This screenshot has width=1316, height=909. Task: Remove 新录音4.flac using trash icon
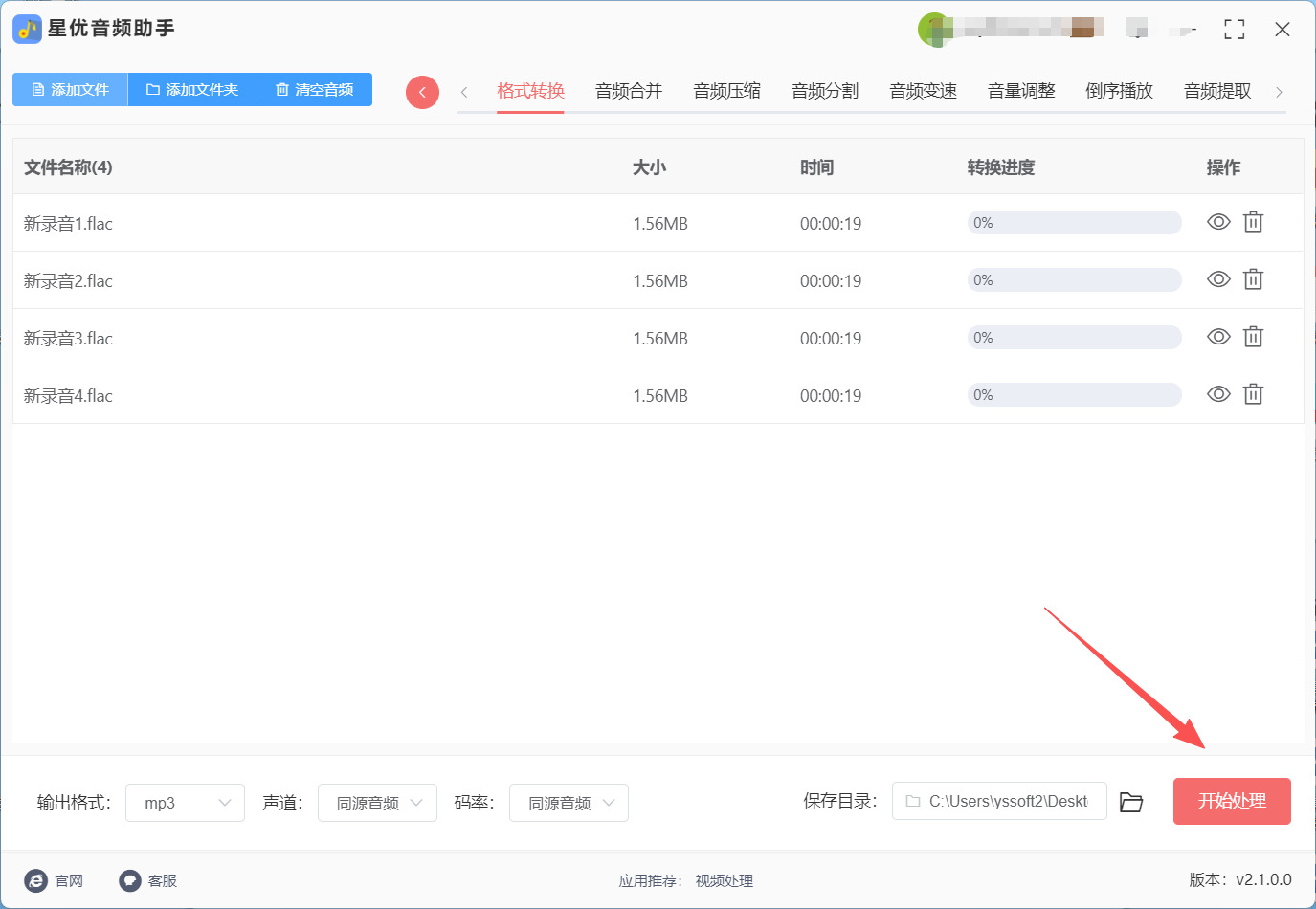coord(1253,394)
